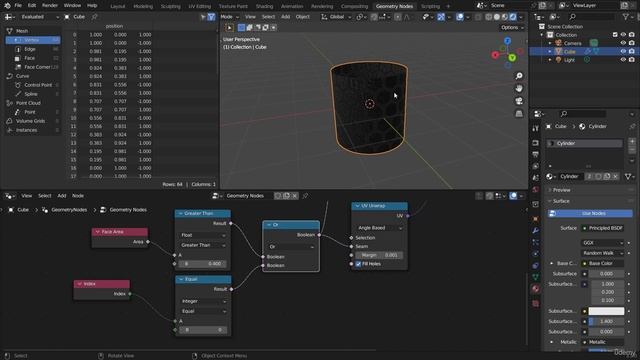Toggle viewport overlays button
640x360 pixels.
[x=460, y=17]
